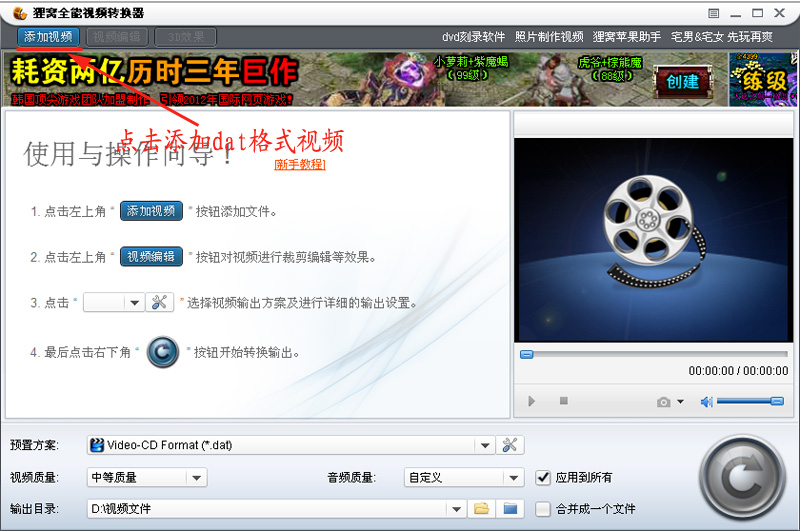Take a snapshot with the camera icon
Image resolution: width=800 pixels, height=531 pixels.
tap(663, 402)
